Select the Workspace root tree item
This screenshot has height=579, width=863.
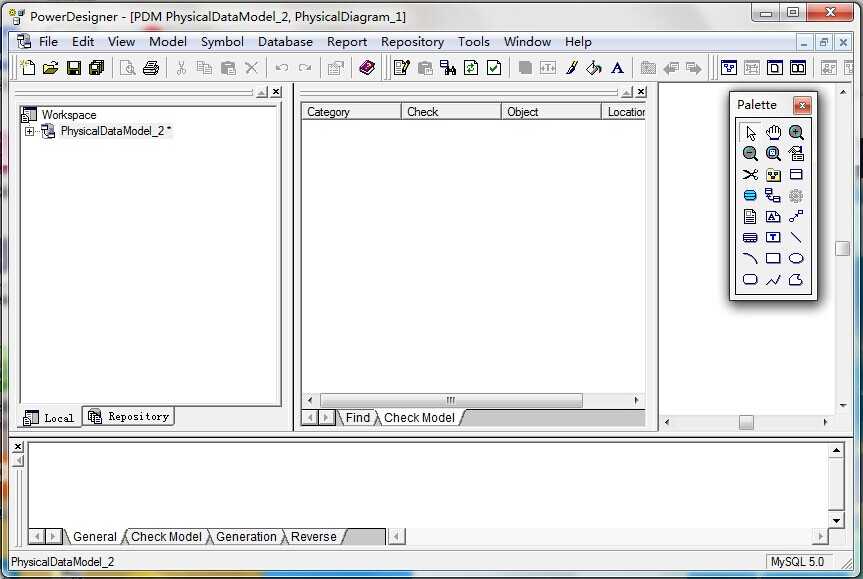tap(69, 115)
